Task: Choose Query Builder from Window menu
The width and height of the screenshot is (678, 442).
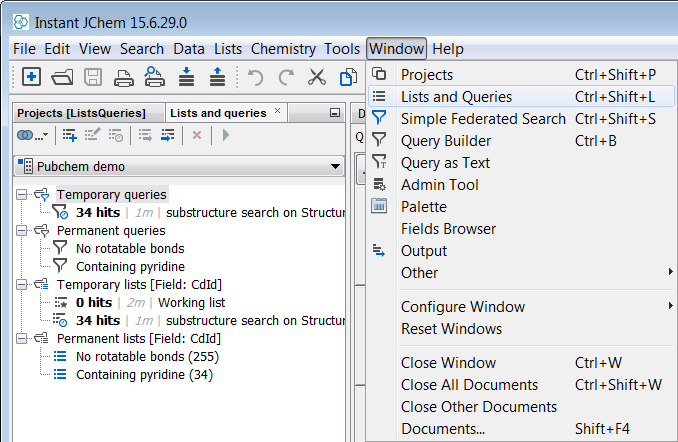Action: pos(445,141)
